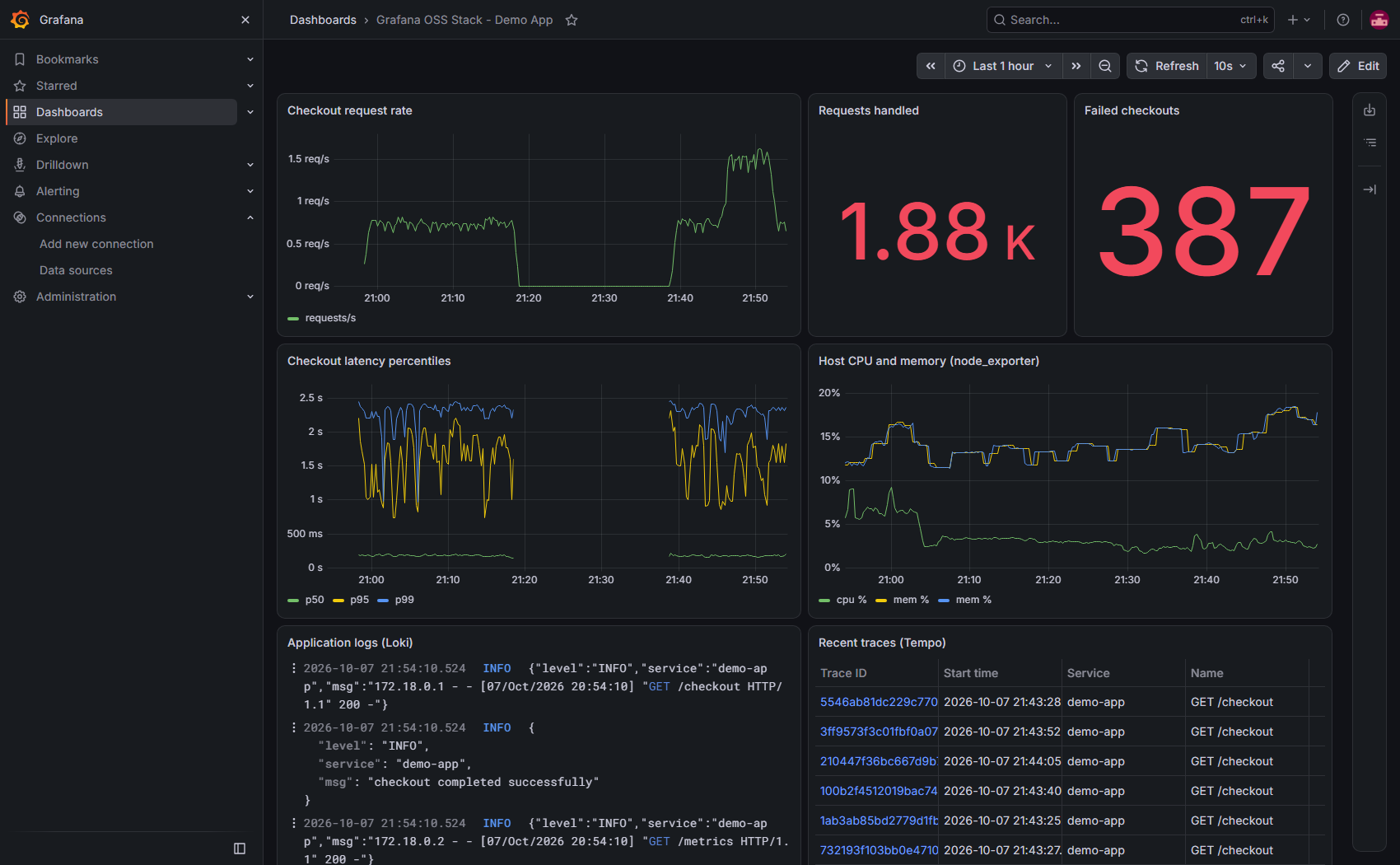Click Checkout request rate panel title
Image resolution: width=1400 pixels, height=865 pixels.
(350, 110)
